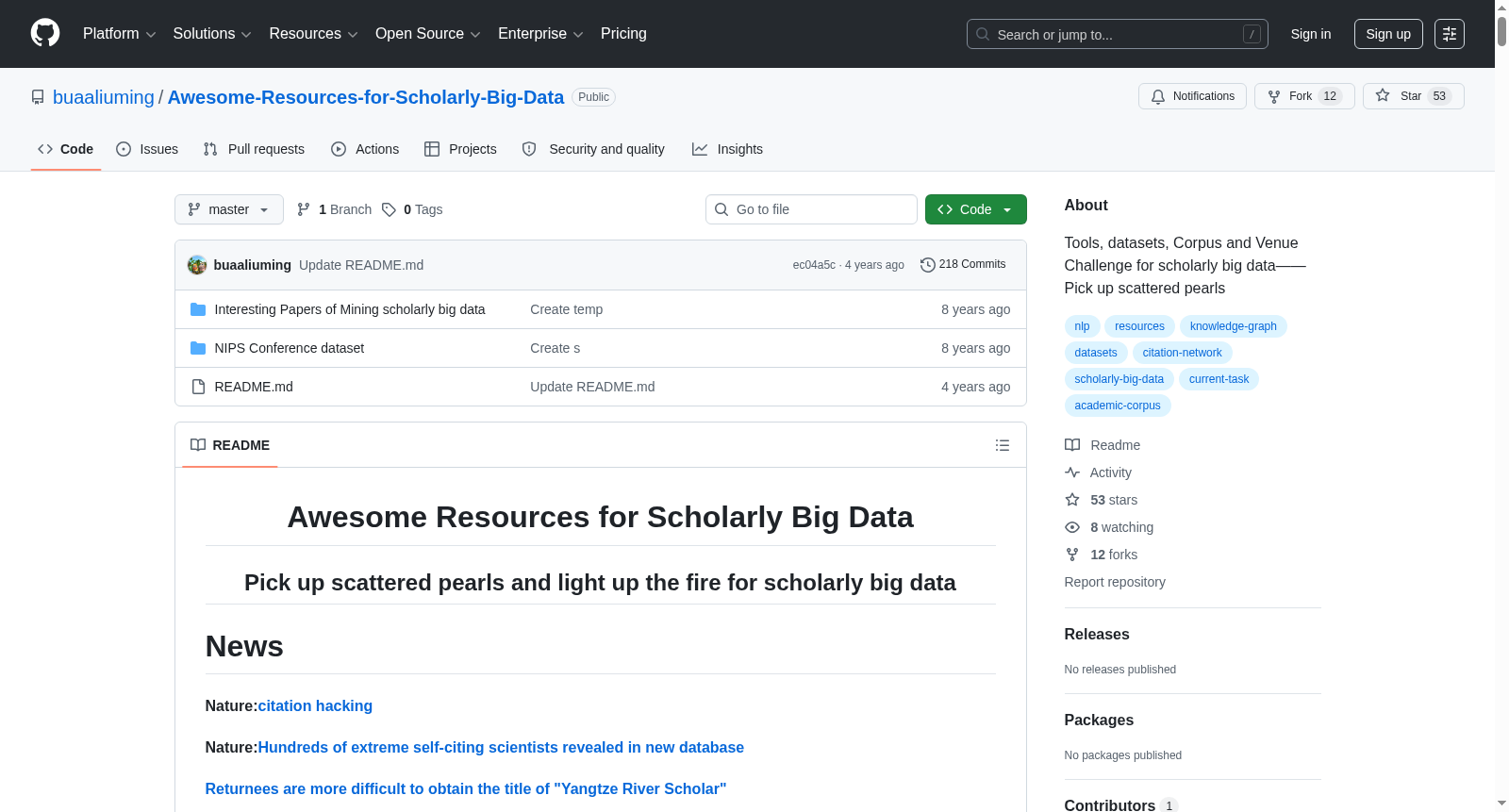Expand the master branch dropdown

click(229, 209)
